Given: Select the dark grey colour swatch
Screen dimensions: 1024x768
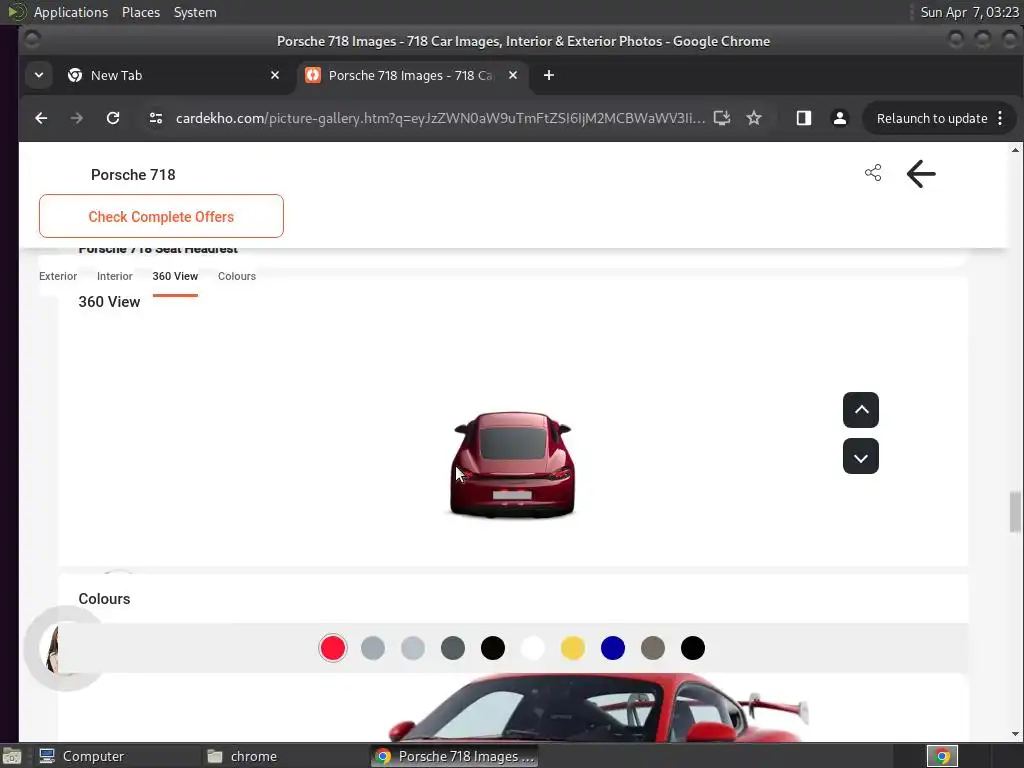Looking at the screenshot, I should click(453, 648).
